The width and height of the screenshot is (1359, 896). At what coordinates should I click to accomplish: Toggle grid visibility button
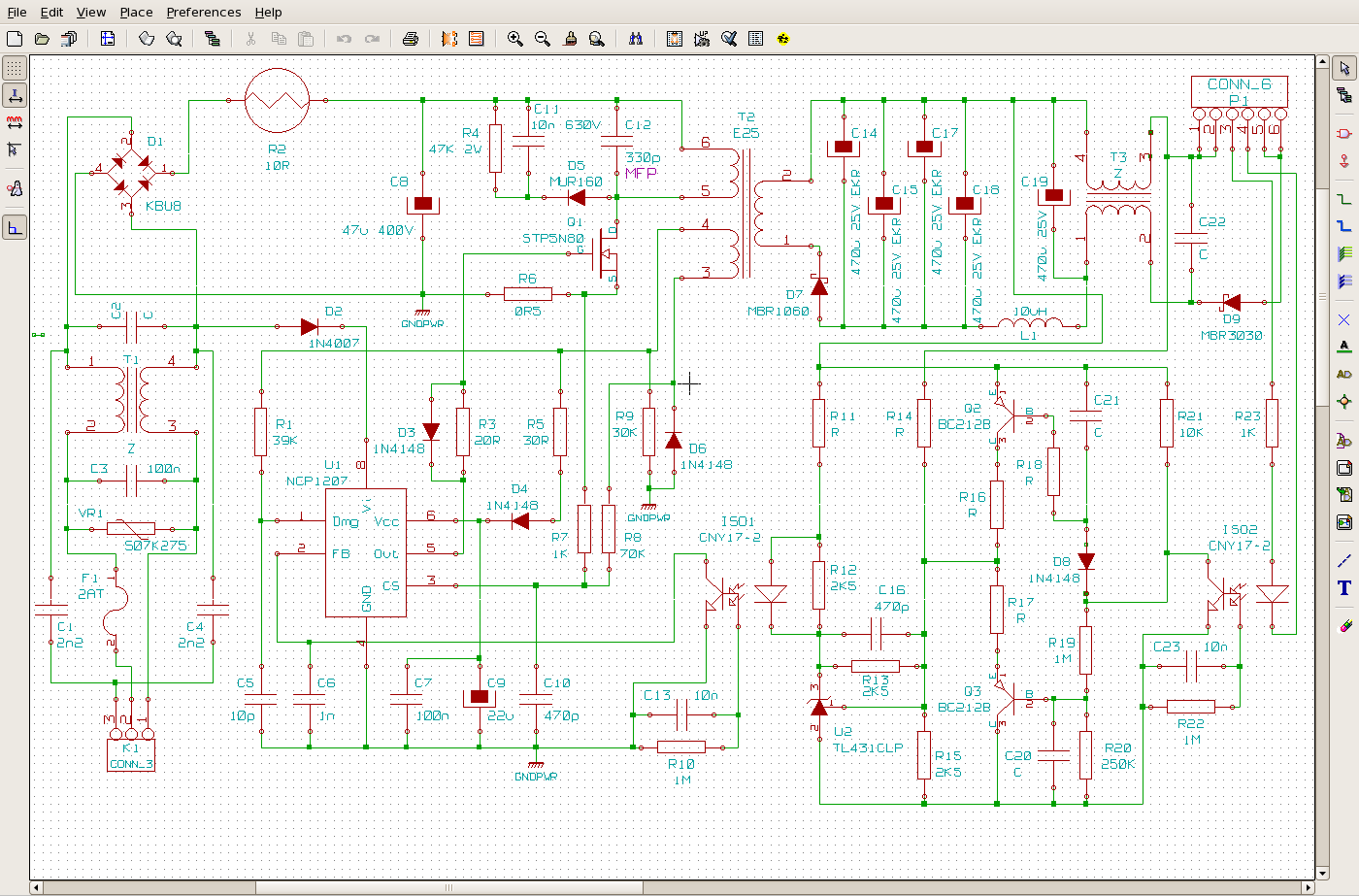(15, 68)
